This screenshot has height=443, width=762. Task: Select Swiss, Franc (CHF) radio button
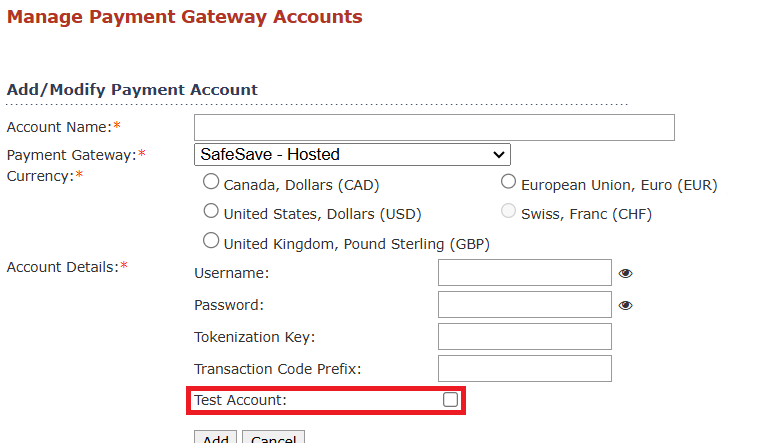pyautogui.click(x=508, y=211)
